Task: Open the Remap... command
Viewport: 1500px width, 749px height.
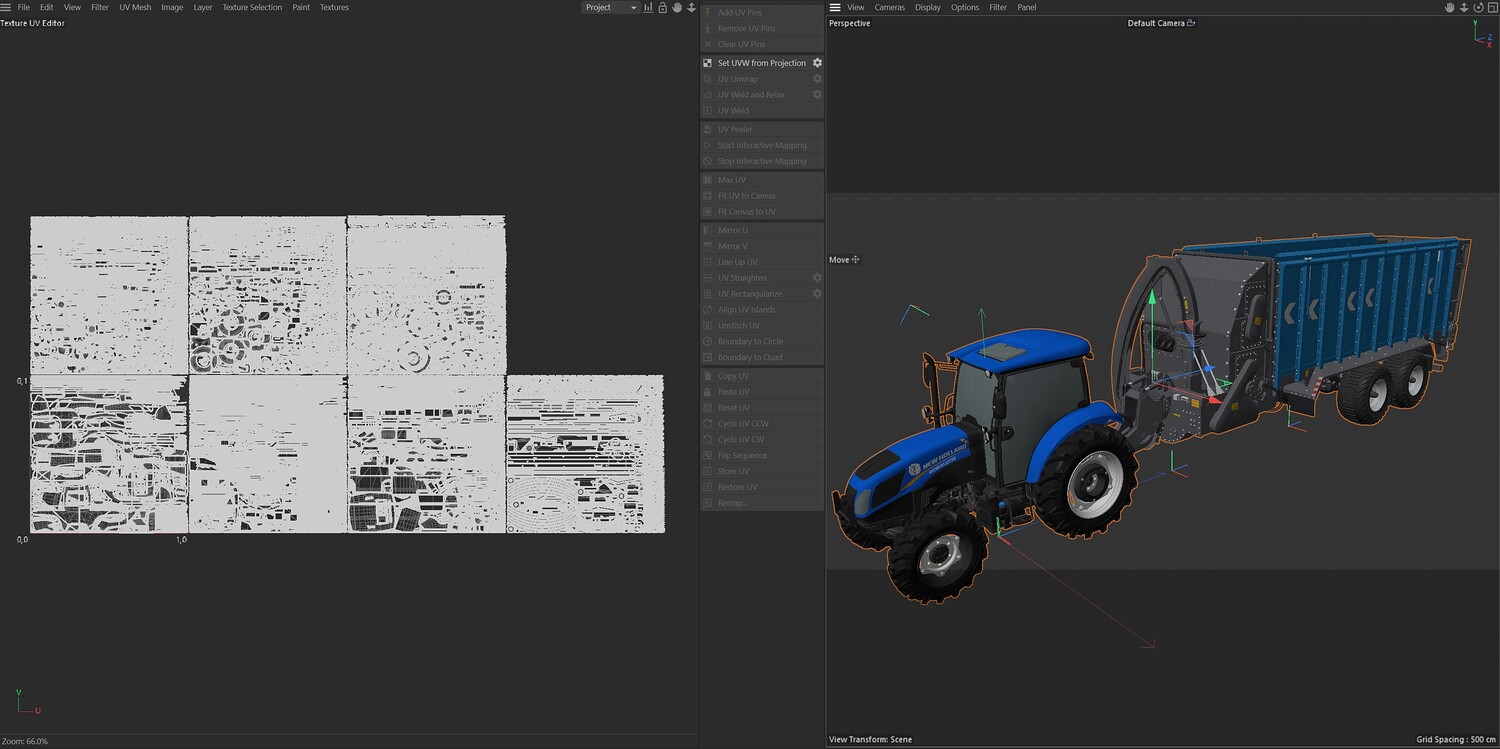Action: pyautogui.click(x=762, y=503)
